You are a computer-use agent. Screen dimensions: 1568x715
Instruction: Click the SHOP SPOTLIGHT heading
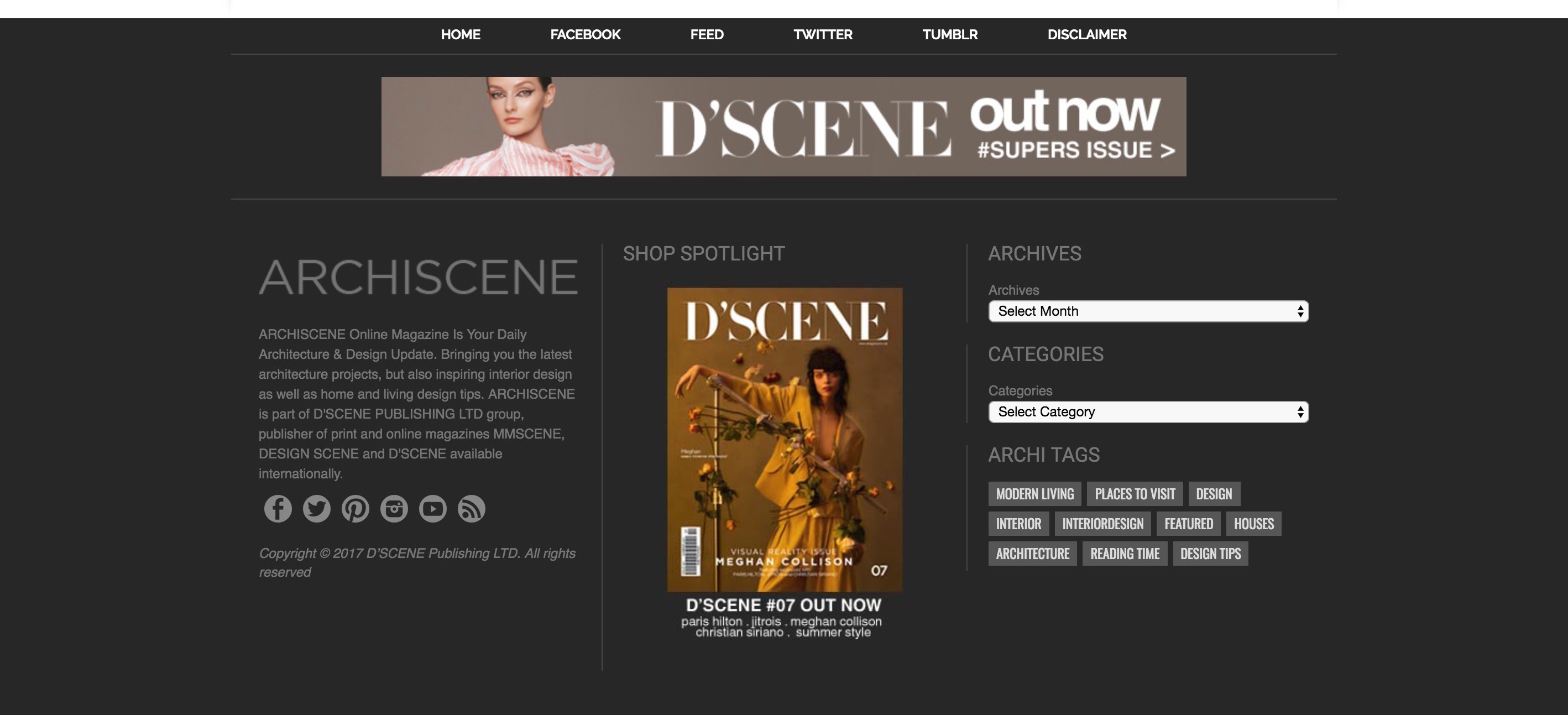[704, 253]
